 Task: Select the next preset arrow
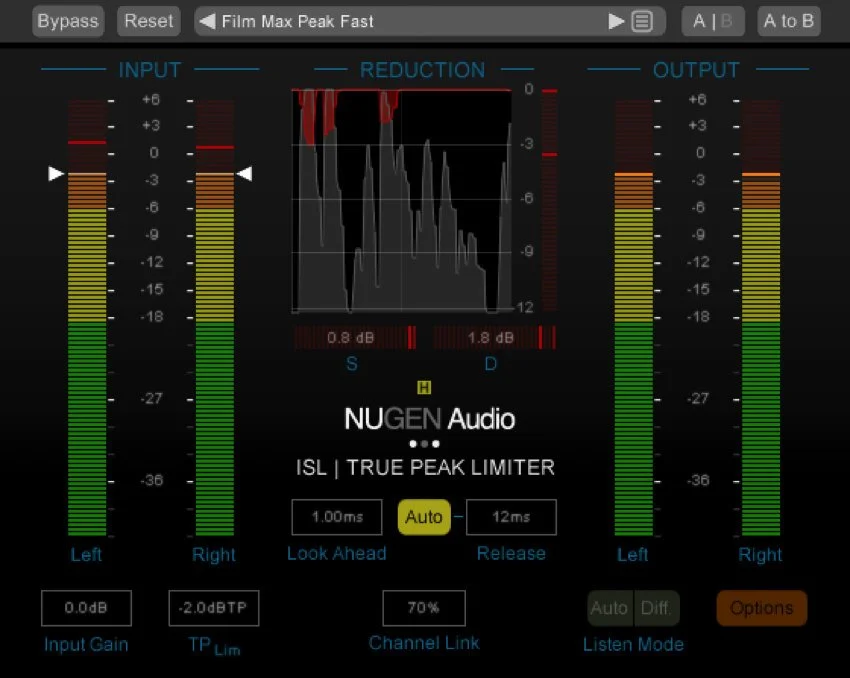pyautogui.click(x=616, y=21)
